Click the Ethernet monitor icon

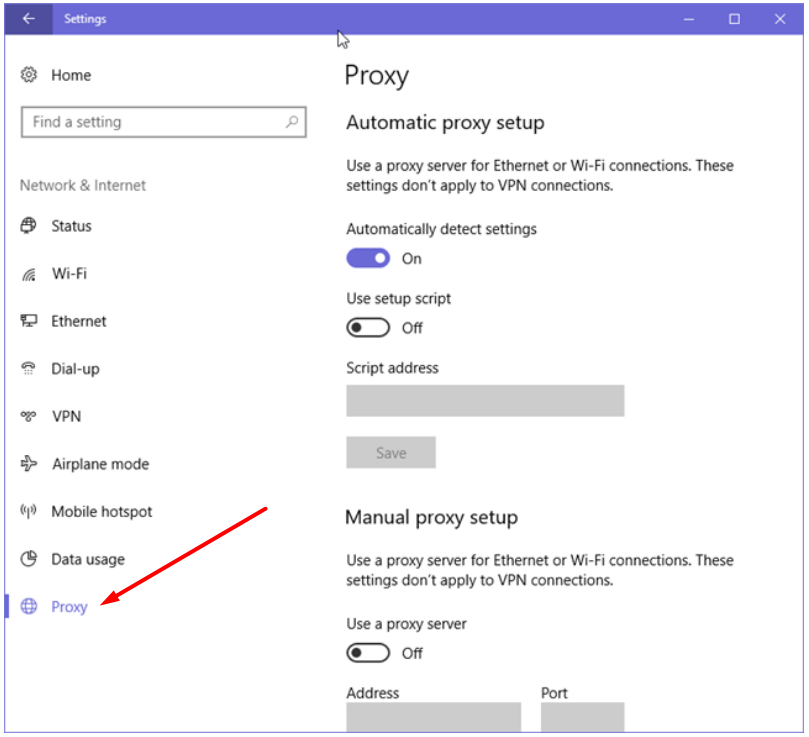[x=29, y=321]
